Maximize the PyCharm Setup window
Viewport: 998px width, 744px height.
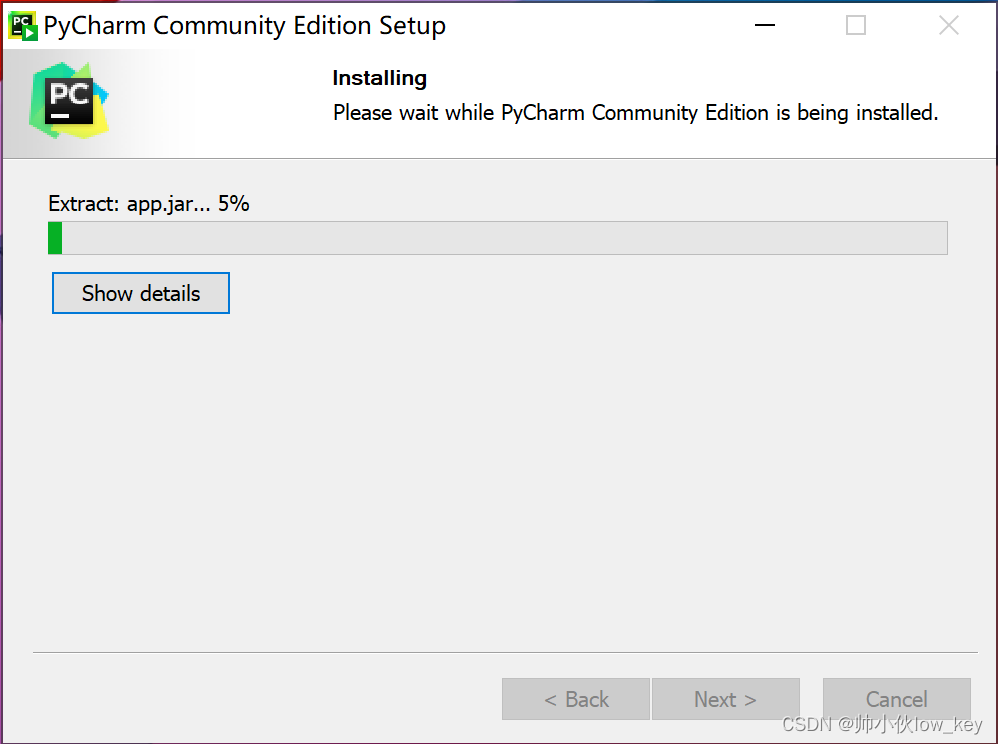pos(855,25)
